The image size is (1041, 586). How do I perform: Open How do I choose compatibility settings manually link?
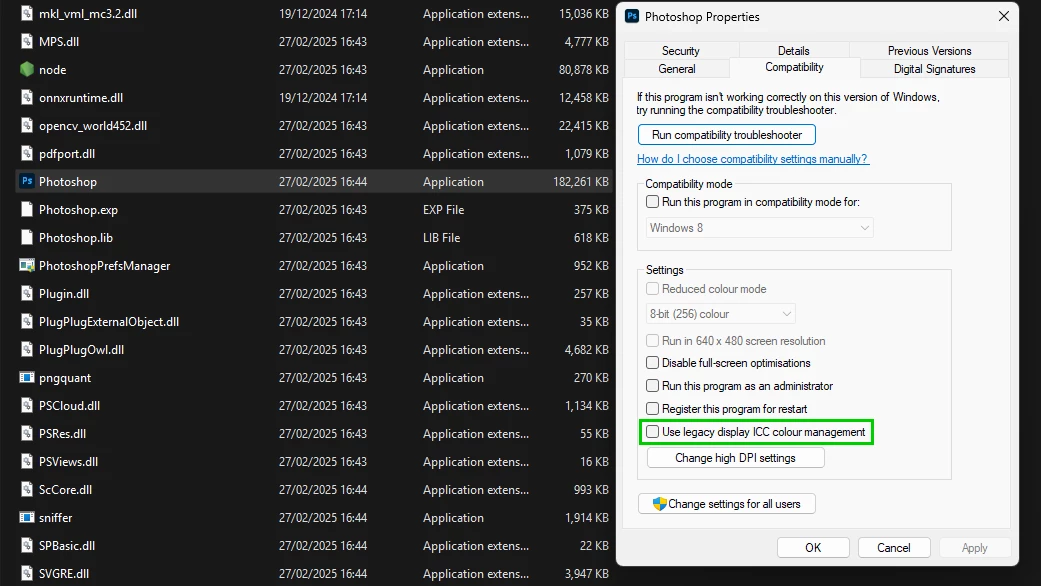pos(753,159)
